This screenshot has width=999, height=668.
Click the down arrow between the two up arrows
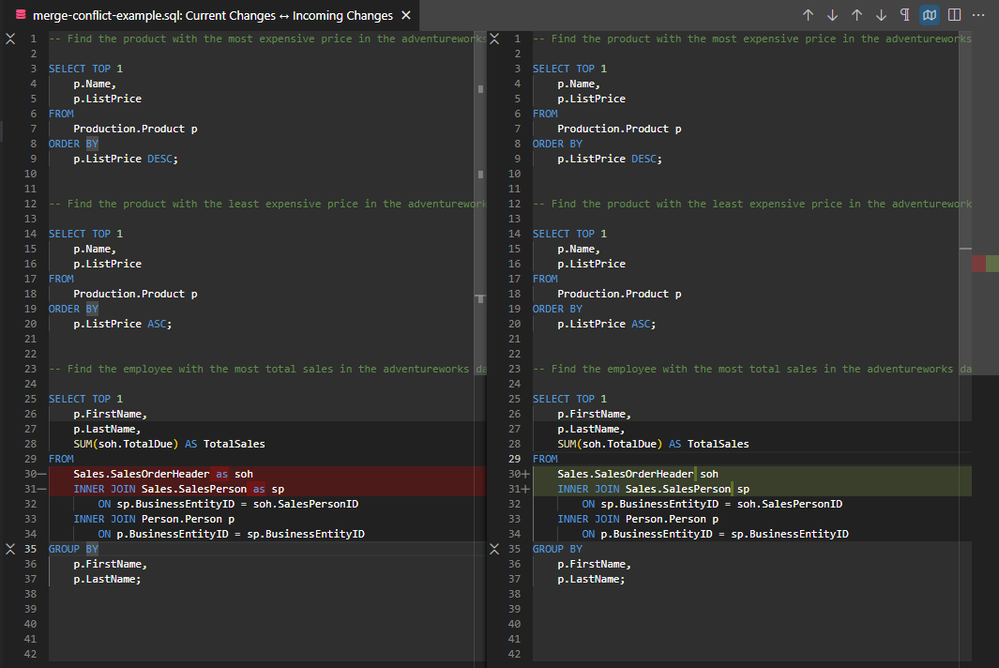832,15
